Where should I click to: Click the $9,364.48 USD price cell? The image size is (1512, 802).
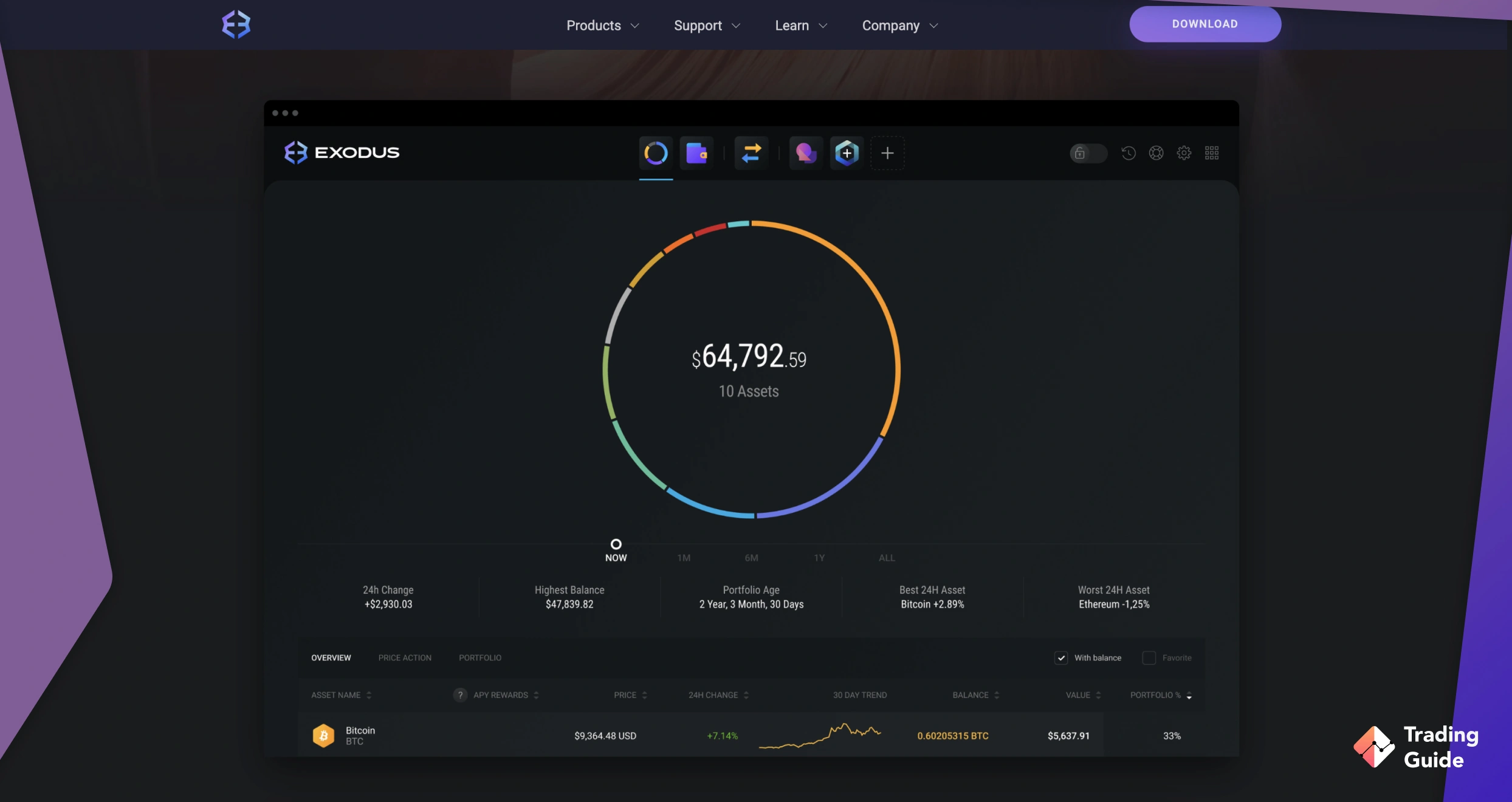[x=605, y=736]
